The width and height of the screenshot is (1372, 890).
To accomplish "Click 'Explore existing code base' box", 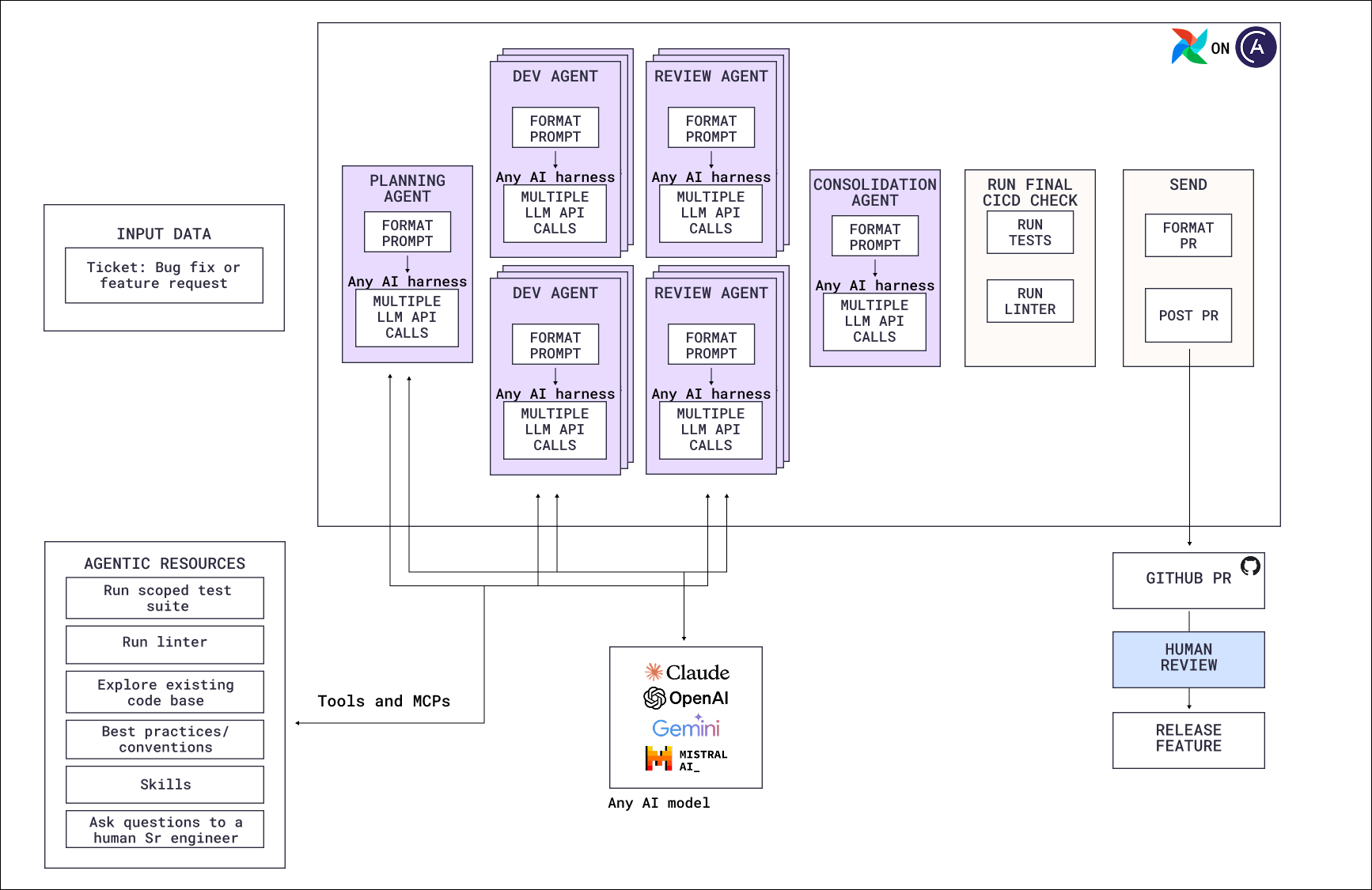I will pos(165,692).
